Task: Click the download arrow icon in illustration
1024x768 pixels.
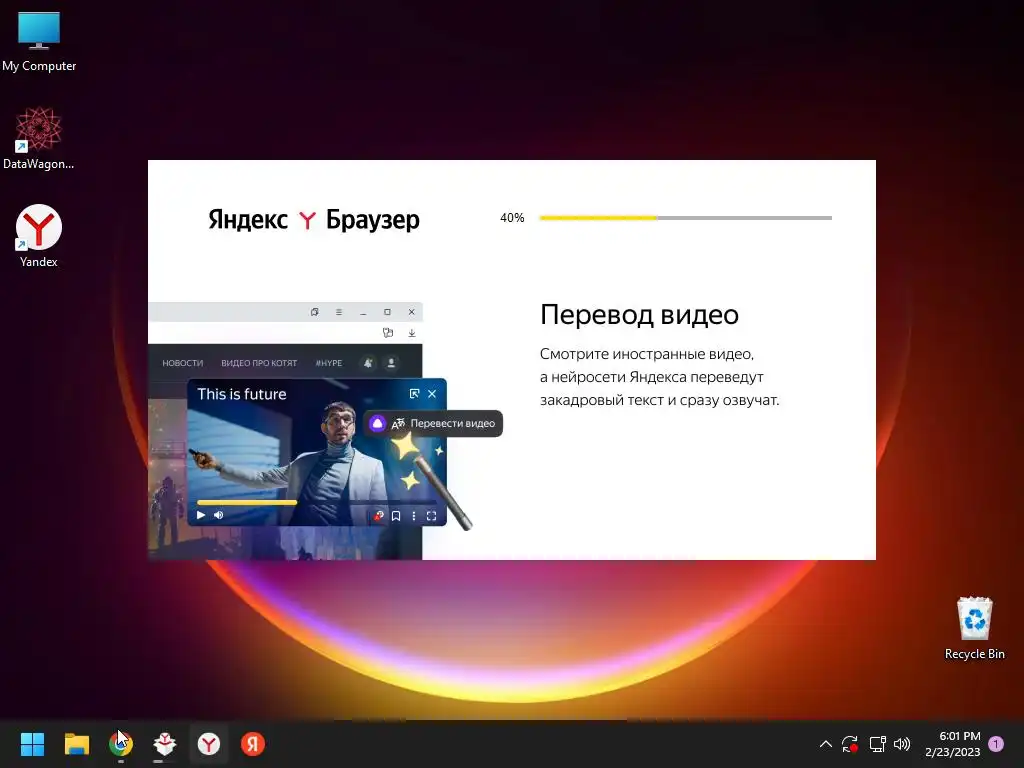Action: [x=412, y=333]
